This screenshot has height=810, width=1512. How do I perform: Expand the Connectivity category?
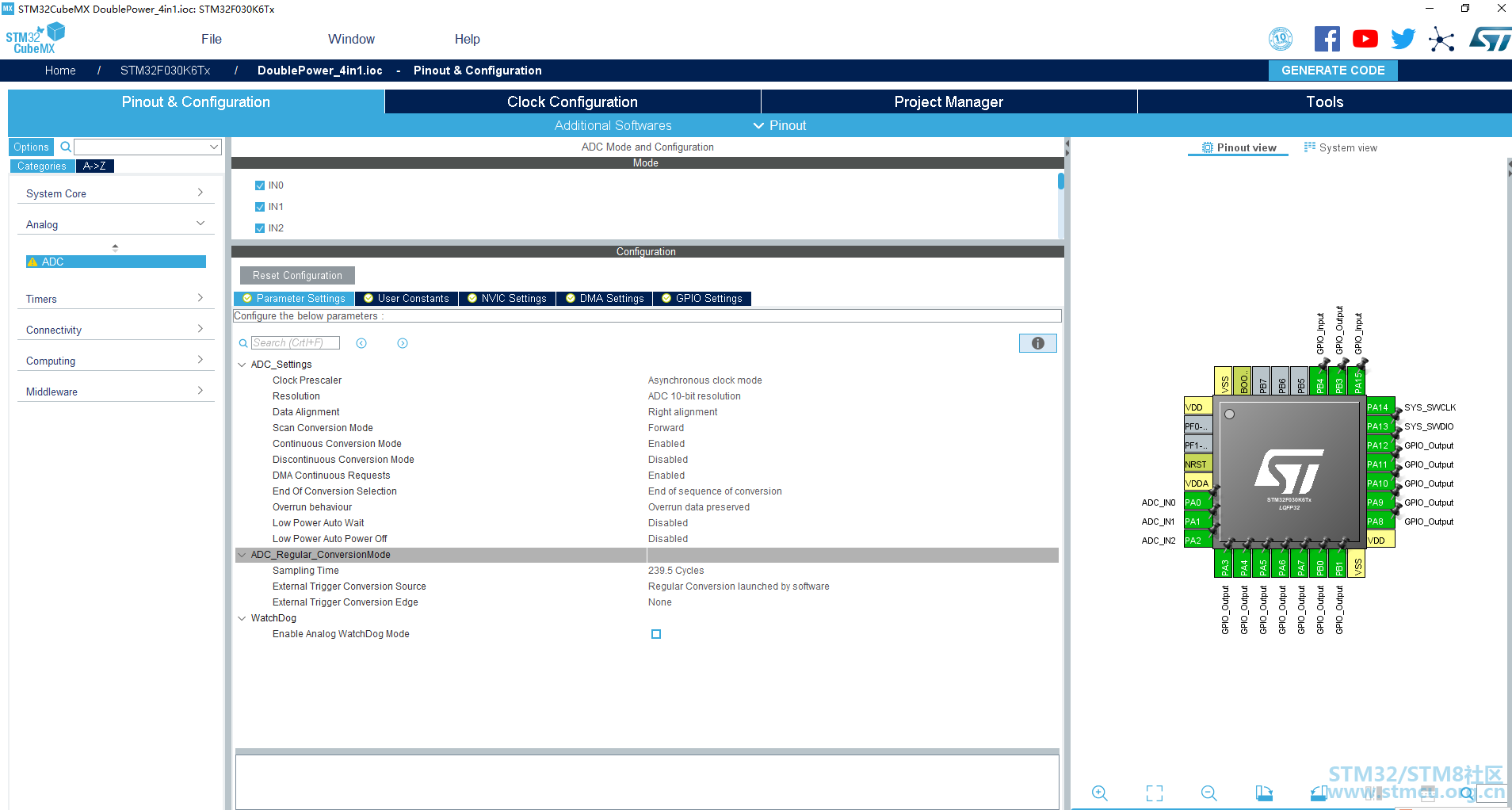coord(116,330)
